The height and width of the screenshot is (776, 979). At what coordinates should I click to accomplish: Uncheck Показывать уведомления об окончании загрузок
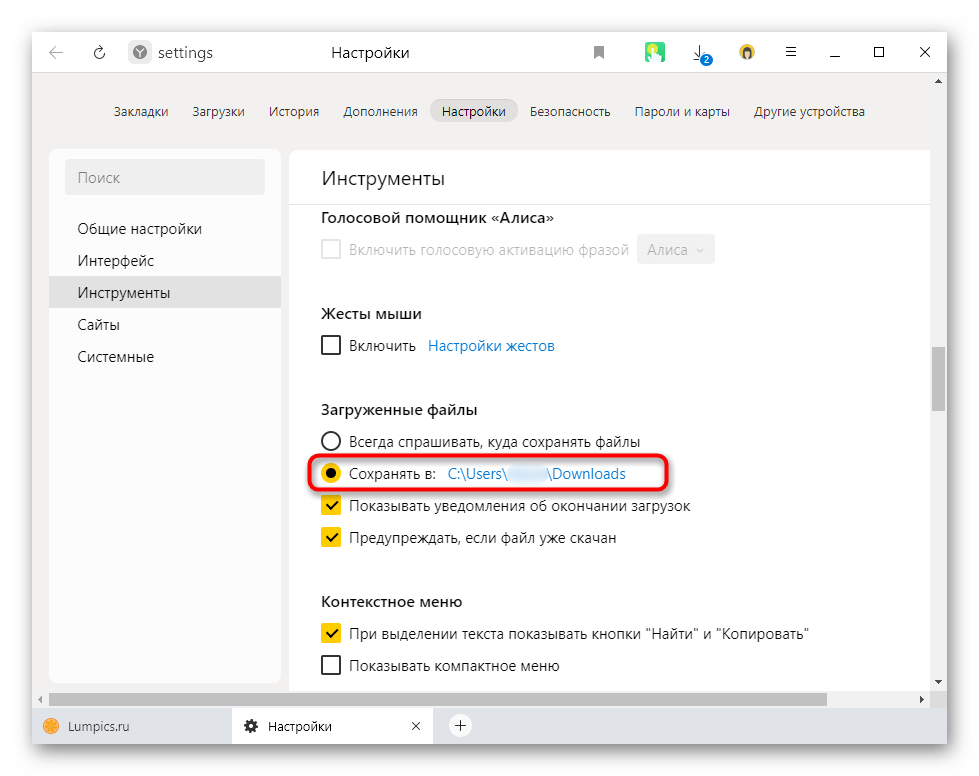[331, 506]
